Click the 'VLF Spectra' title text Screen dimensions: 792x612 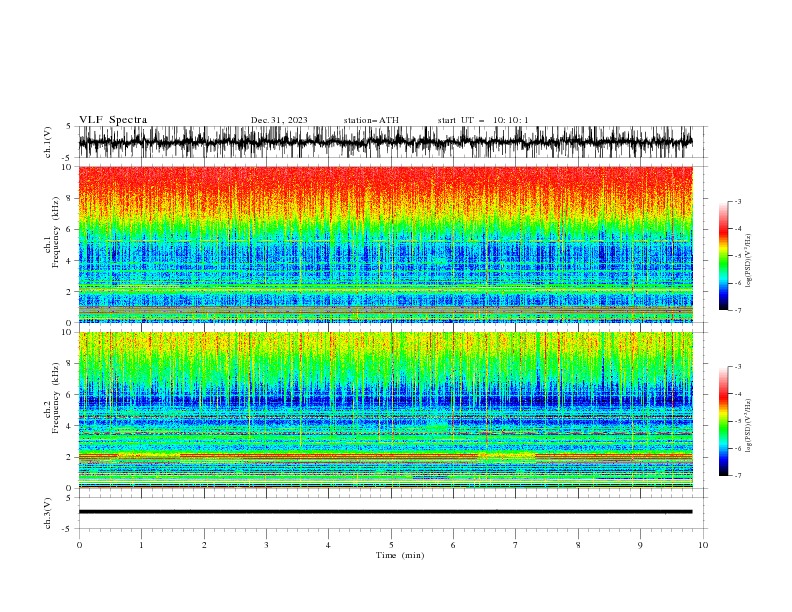coord(113,120)
